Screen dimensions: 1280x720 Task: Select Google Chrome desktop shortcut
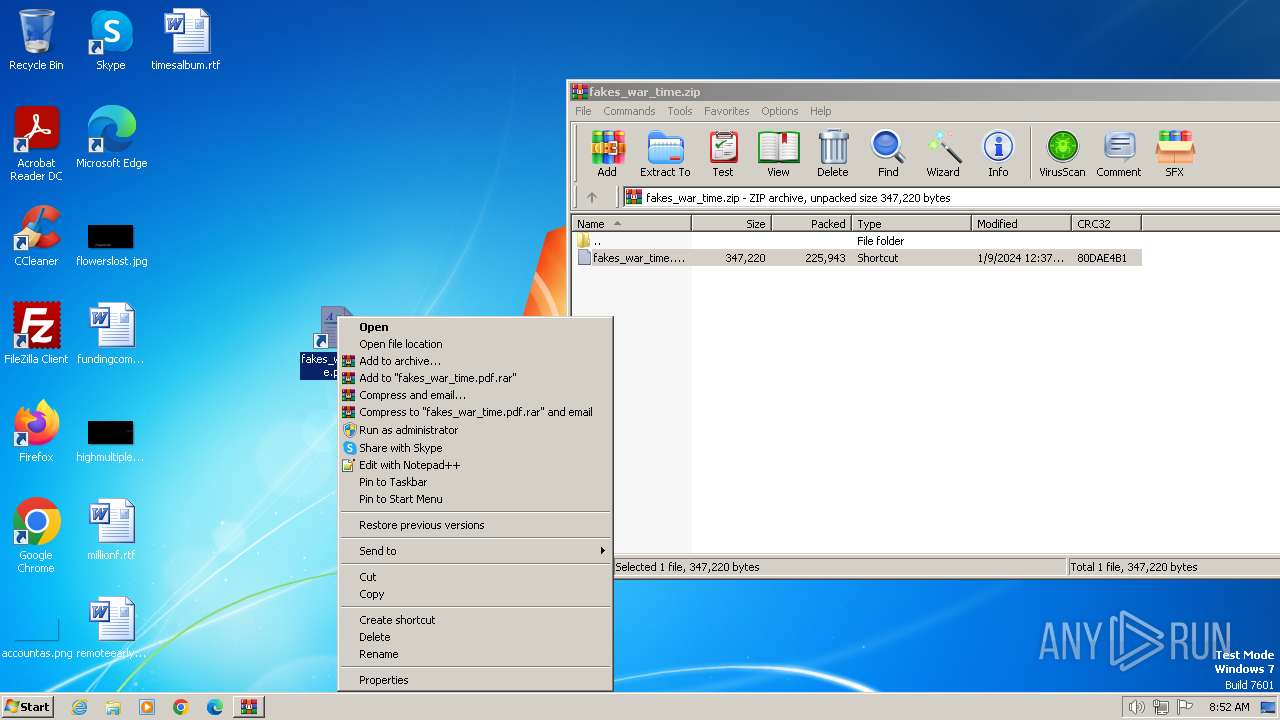(36, 536)
